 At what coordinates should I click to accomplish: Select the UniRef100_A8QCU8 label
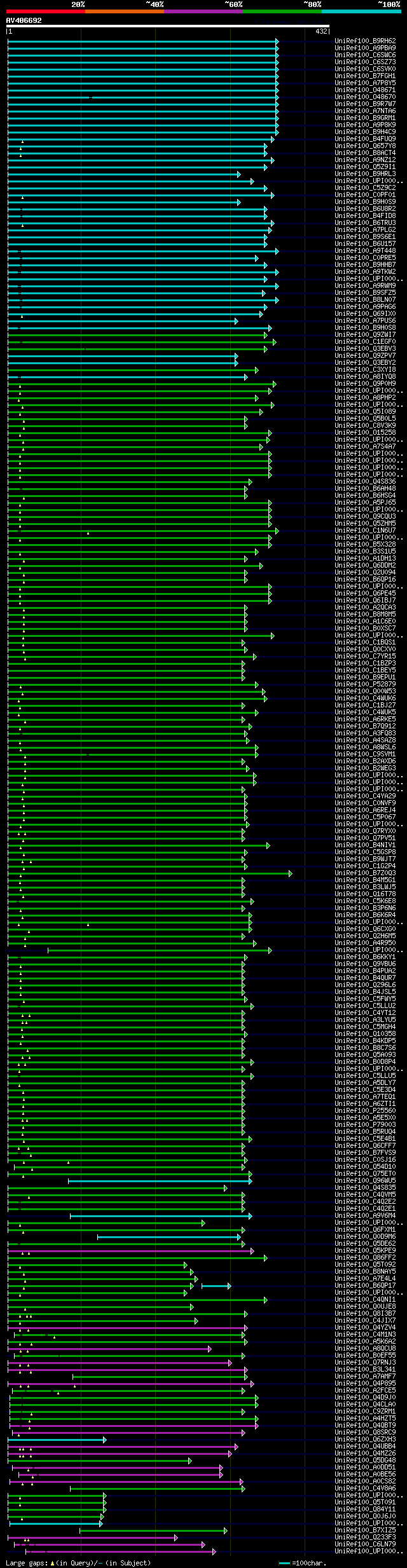(x=365, y=1349)
